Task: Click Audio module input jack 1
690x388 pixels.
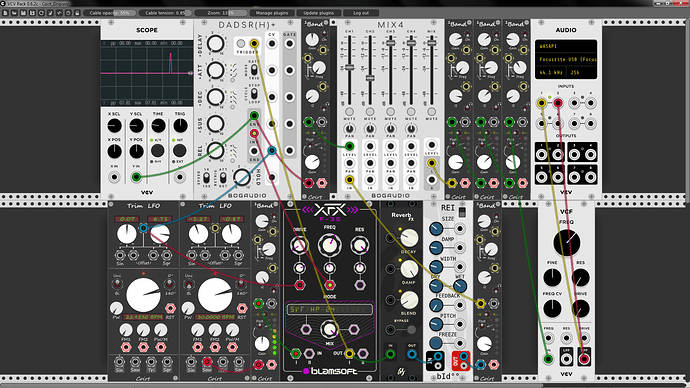Action: [541, 103]
